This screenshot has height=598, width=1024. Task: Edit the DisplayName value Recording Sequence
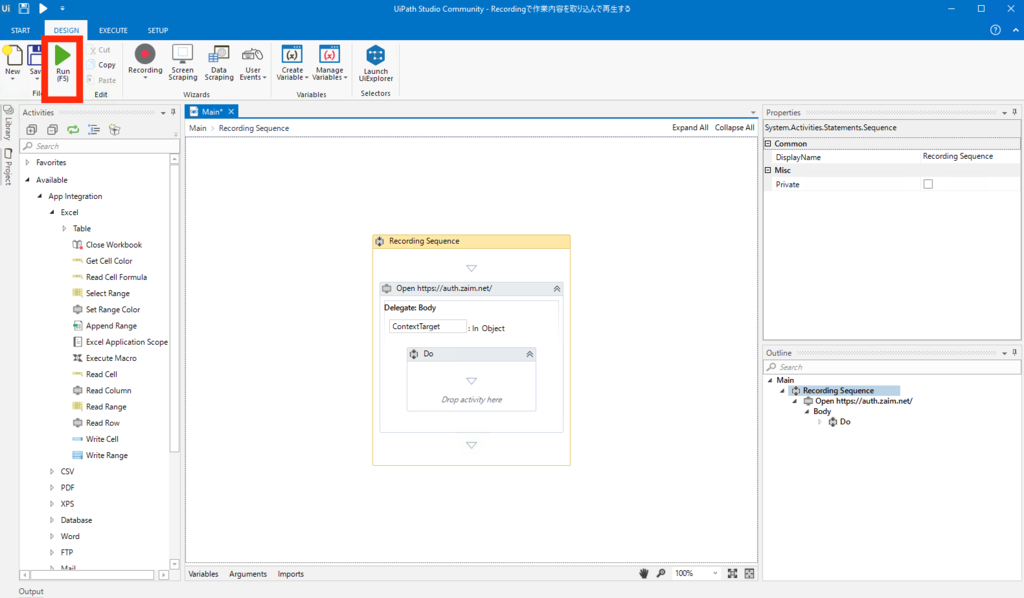pyautogui.click(x=969, y=157)
